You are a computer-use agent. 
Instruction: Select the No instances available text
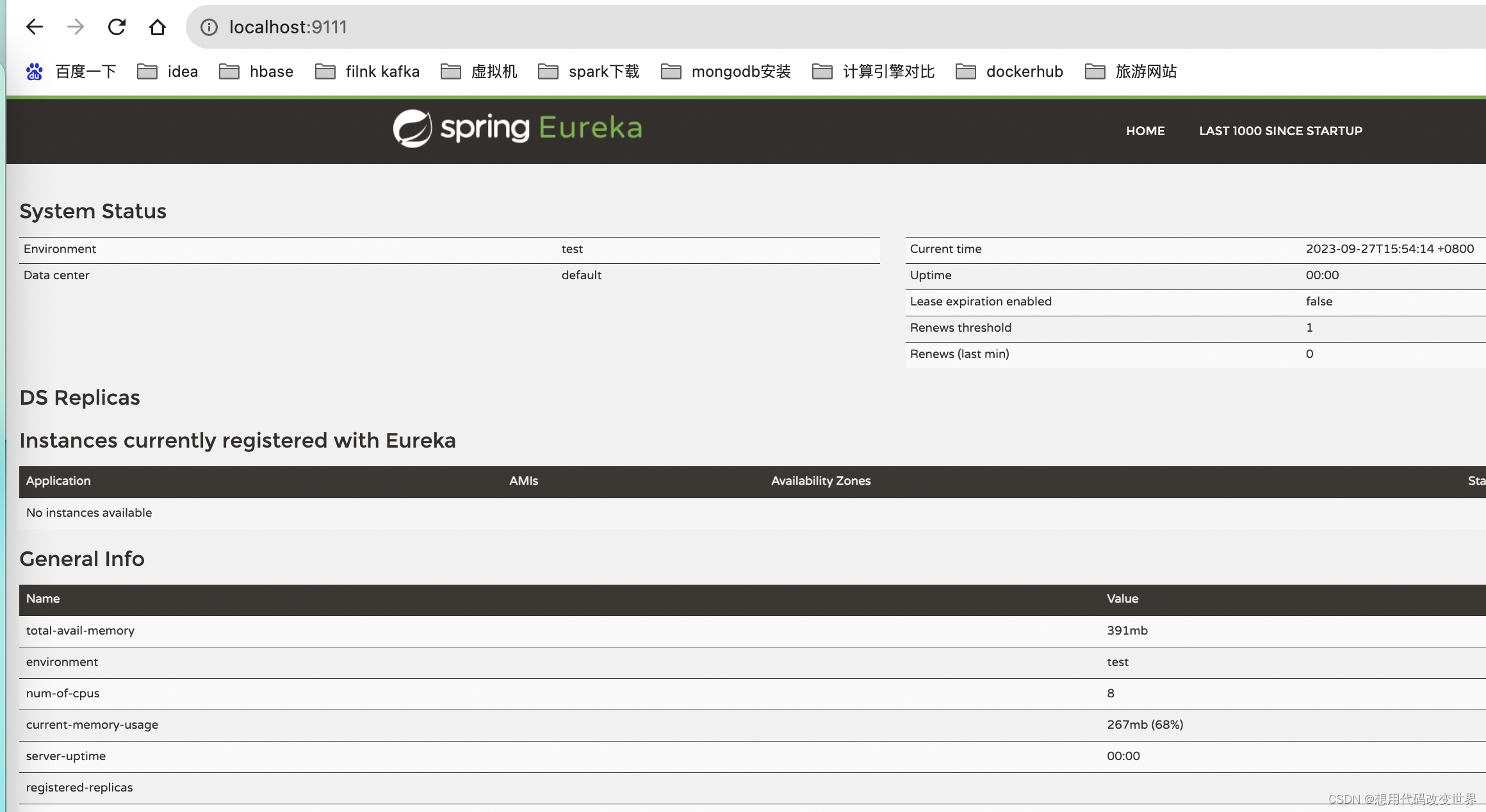pos(89,512)
